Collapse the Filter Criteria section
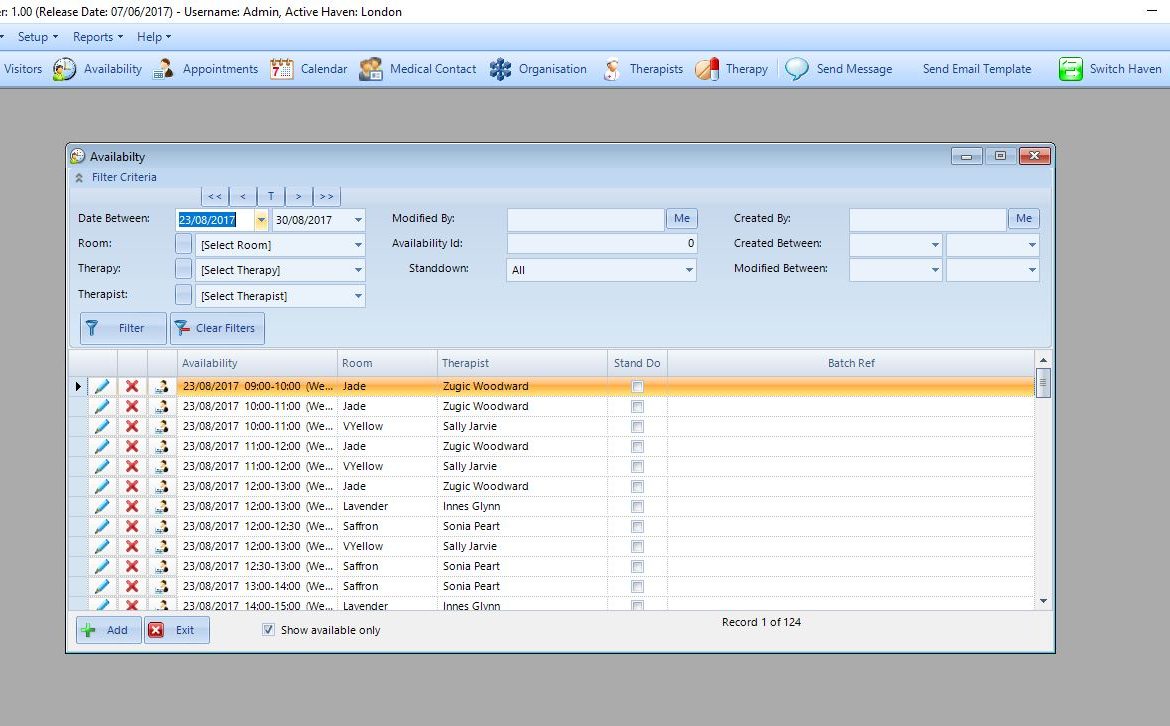This screenshot has height=726, width=1170. point(78,177)
